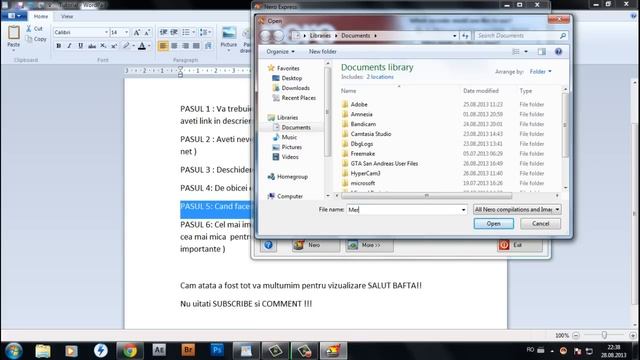640x360 pixels.
Task: Click the Increase indent icon
Action: [174, 32]
